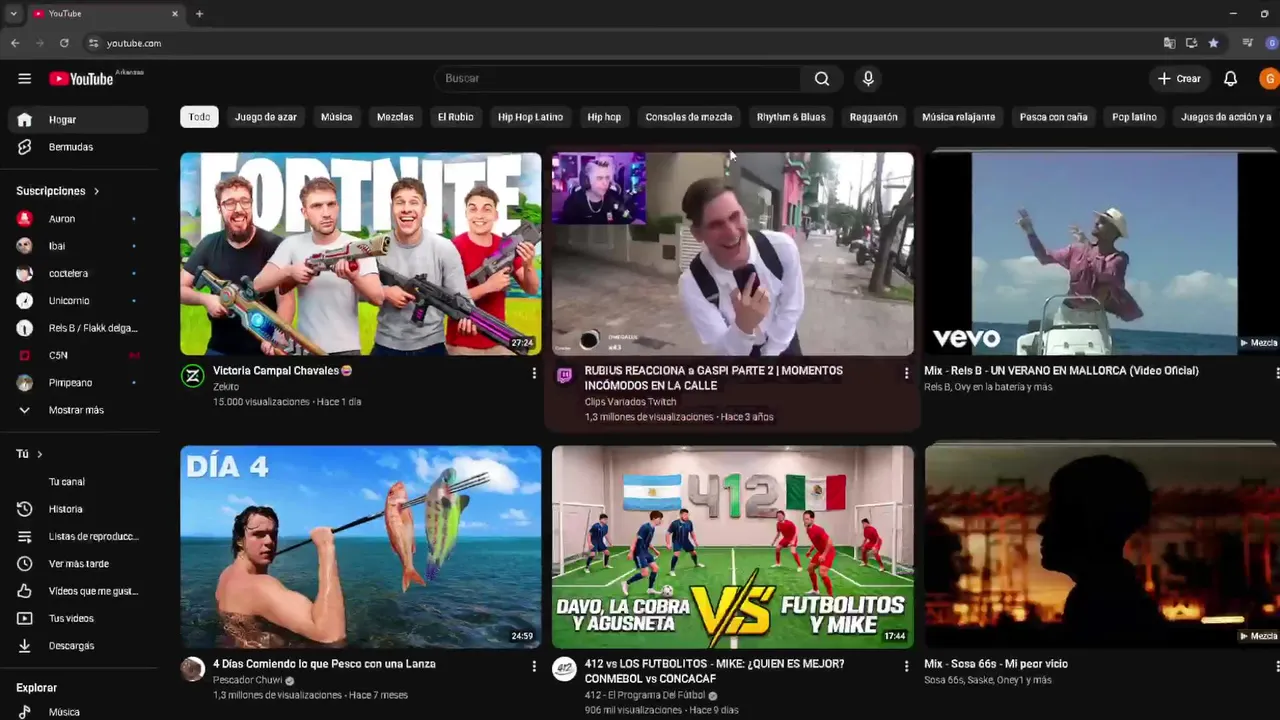Go to Hogar in sidebar
The width and height of the screenshot is (1280, 720).
(x=79, y=119)
